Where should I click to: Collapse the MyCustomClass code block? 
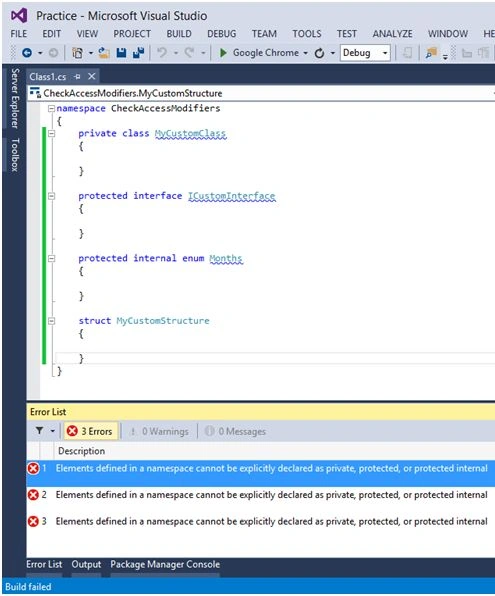coord(51,133)
